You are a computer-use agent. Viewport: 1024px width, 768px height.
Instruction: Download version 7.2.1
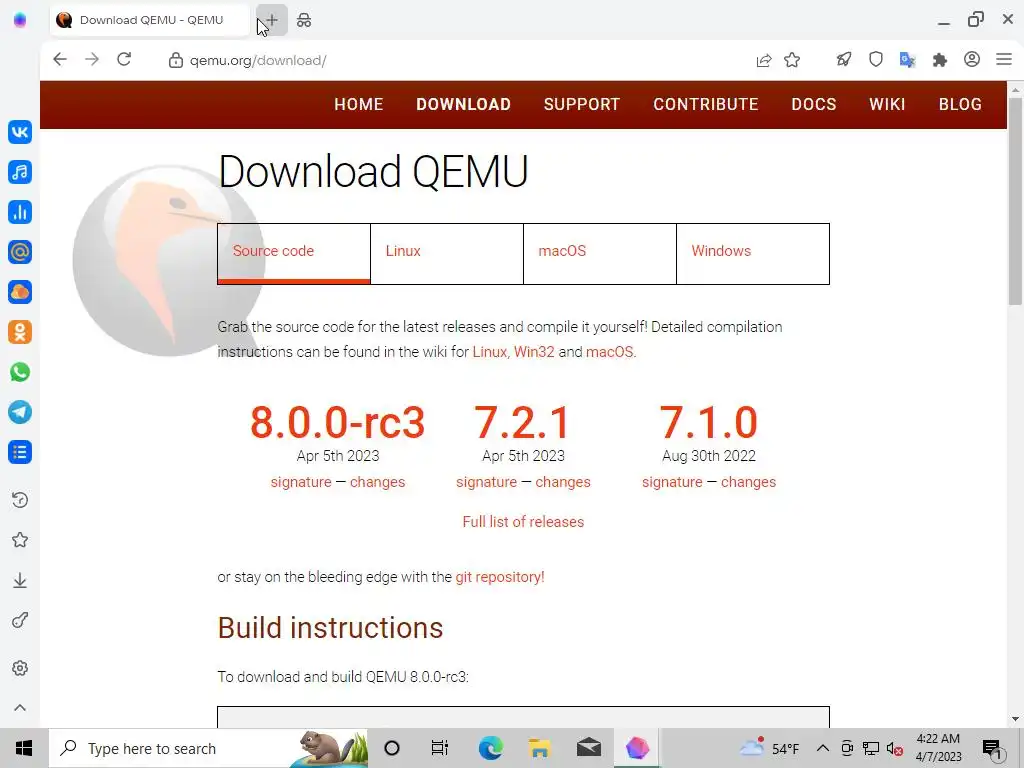pyautogui.click(x=523, y=423)
